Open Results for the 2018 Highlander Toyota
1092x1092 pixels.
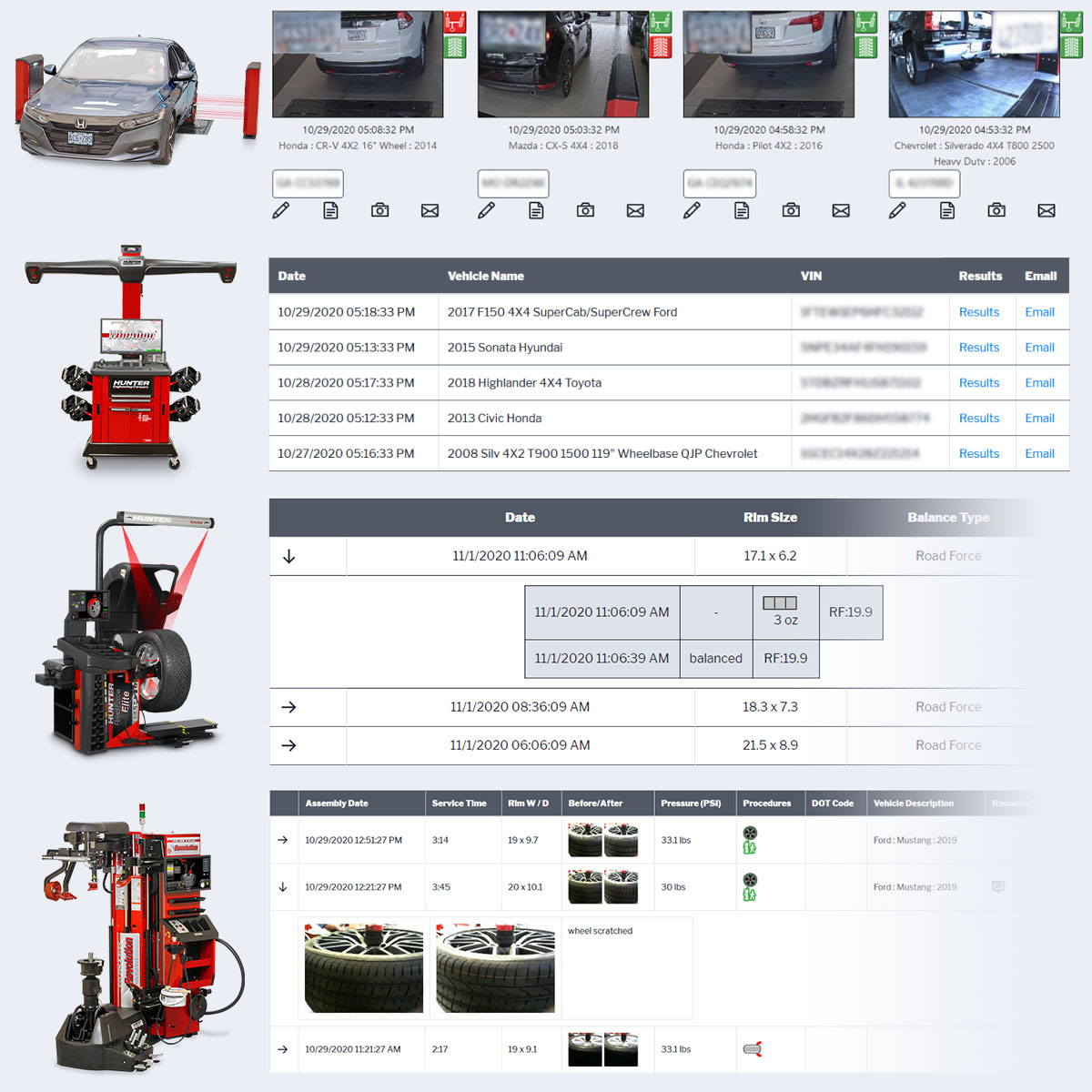[x=979, y=383]
